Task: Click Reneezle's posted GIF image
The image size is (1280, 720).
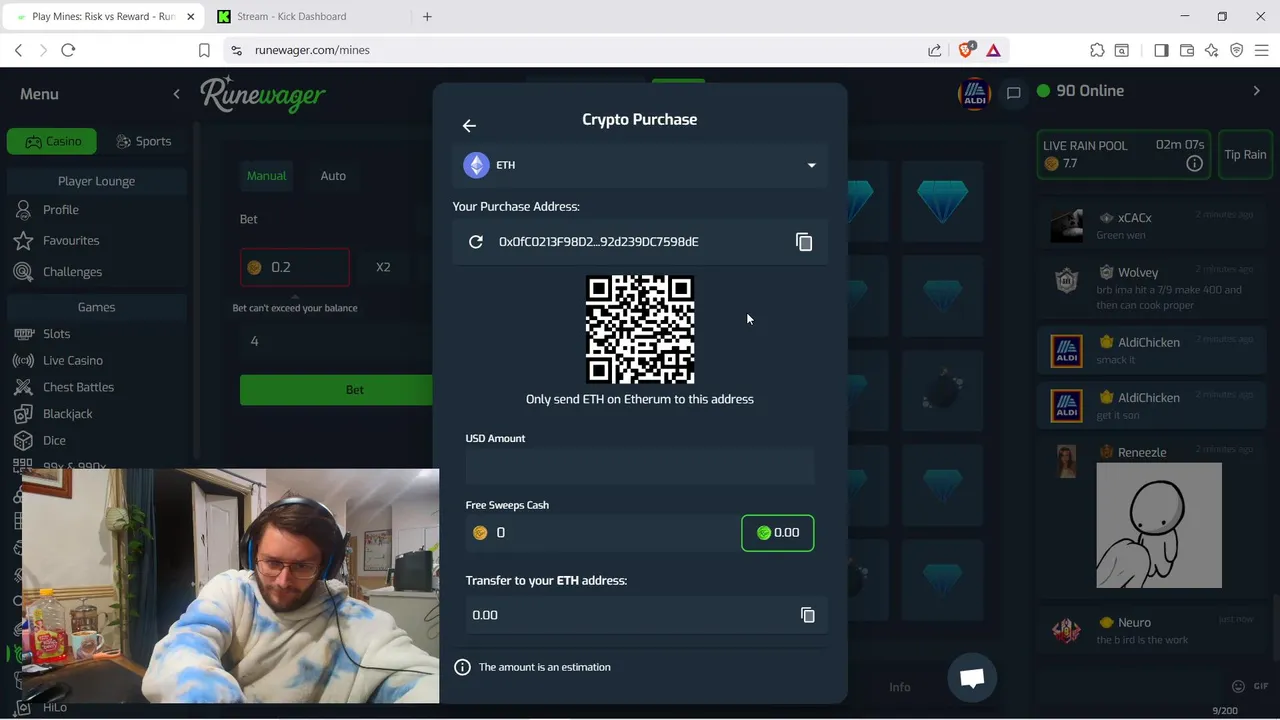Action: (x=1159, y=526)
